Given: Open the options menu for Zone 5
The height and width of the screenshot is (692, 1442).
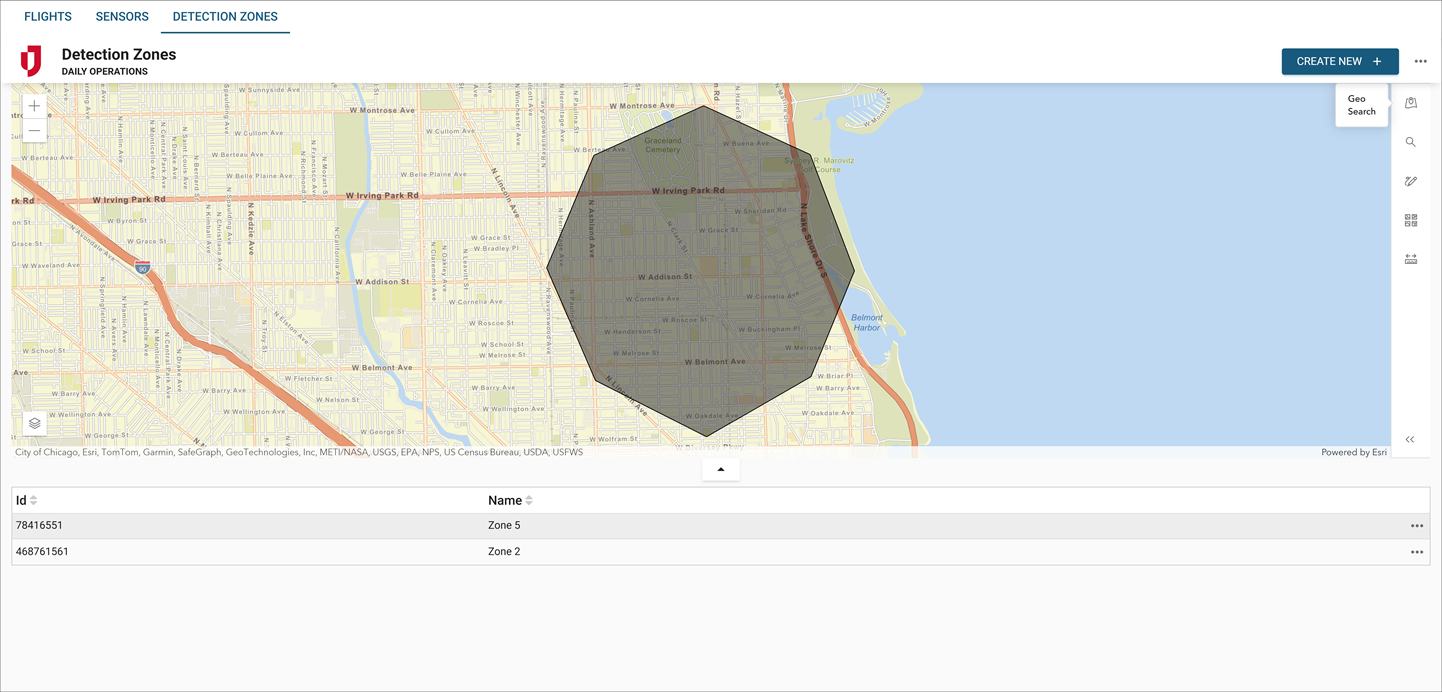Looking at the screenshot, I should pos(1417,525).
